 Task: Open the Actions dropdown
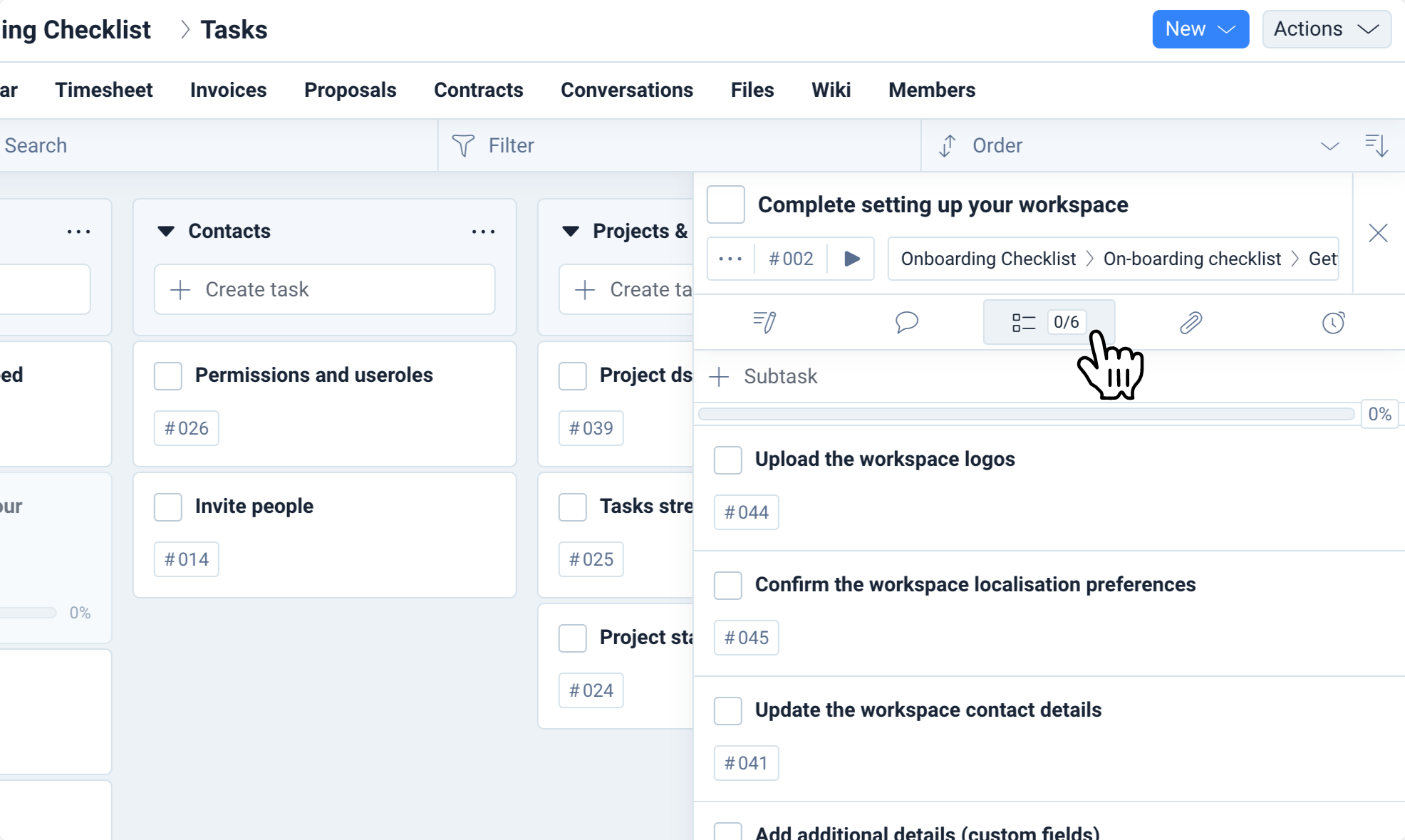coord(1326,29)
